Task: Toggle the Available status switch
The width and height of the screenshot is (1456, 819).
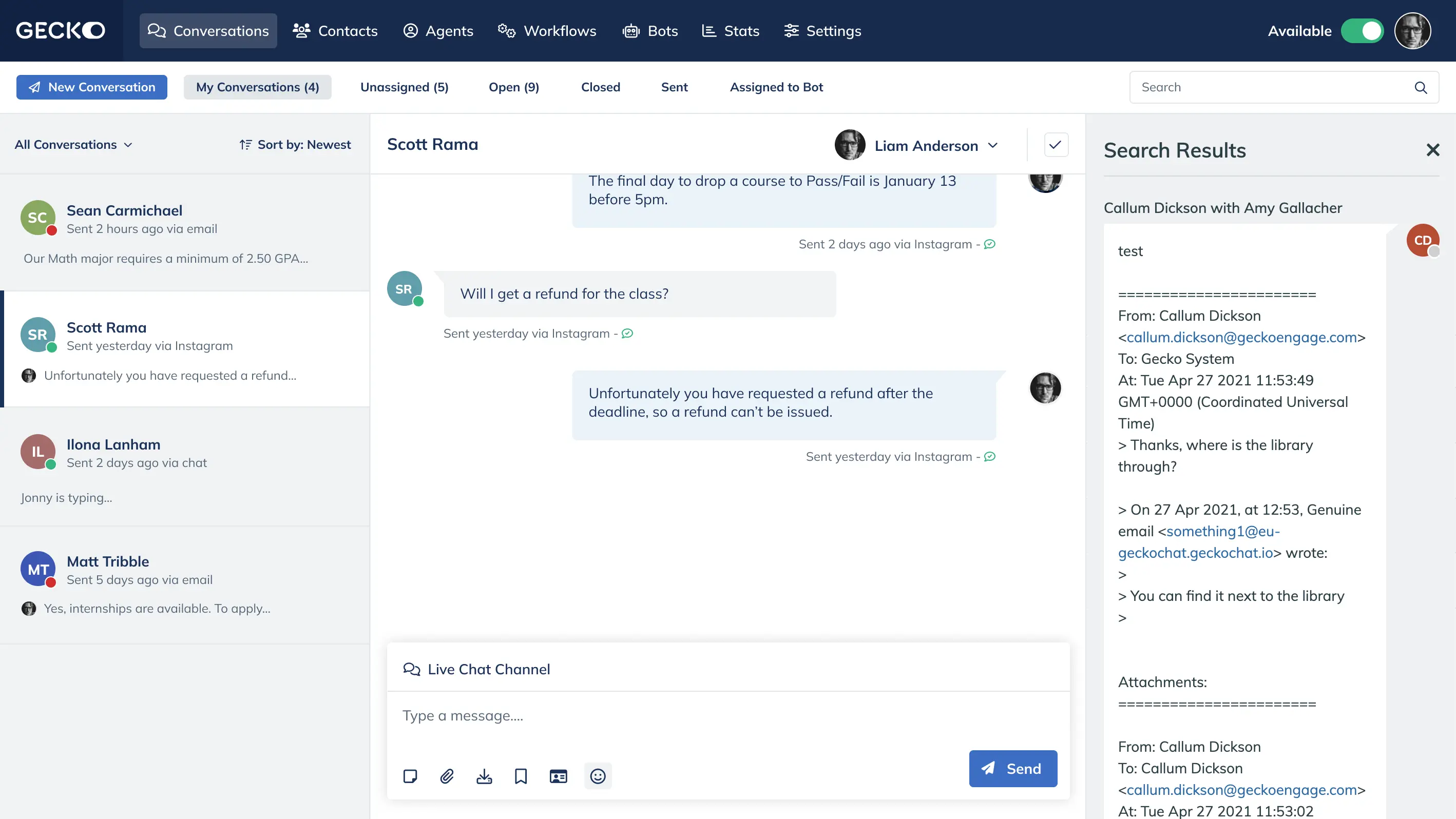Action: 1362,31
